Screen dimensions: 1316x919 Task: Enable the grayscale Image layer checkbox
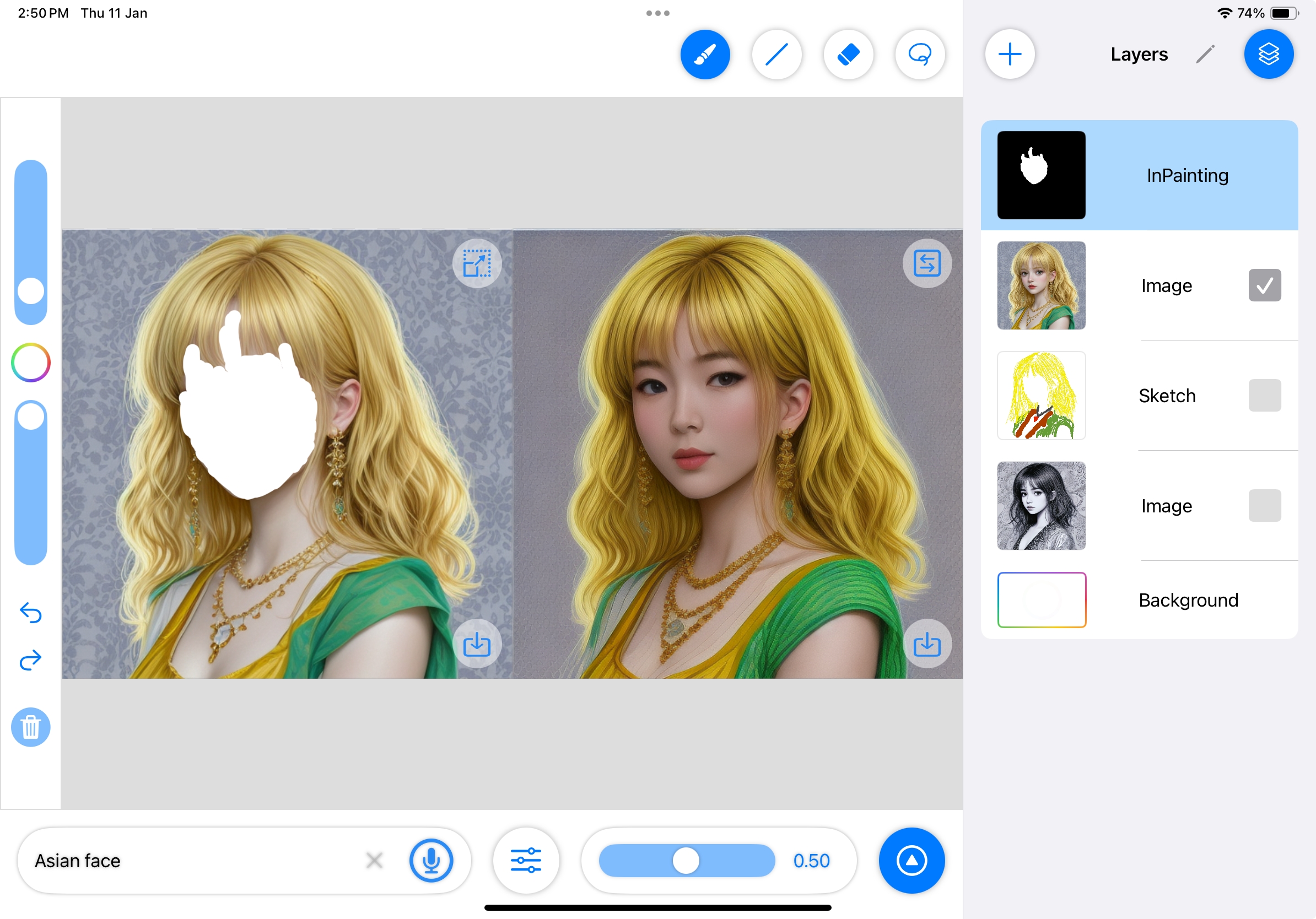coord(1264,505)
